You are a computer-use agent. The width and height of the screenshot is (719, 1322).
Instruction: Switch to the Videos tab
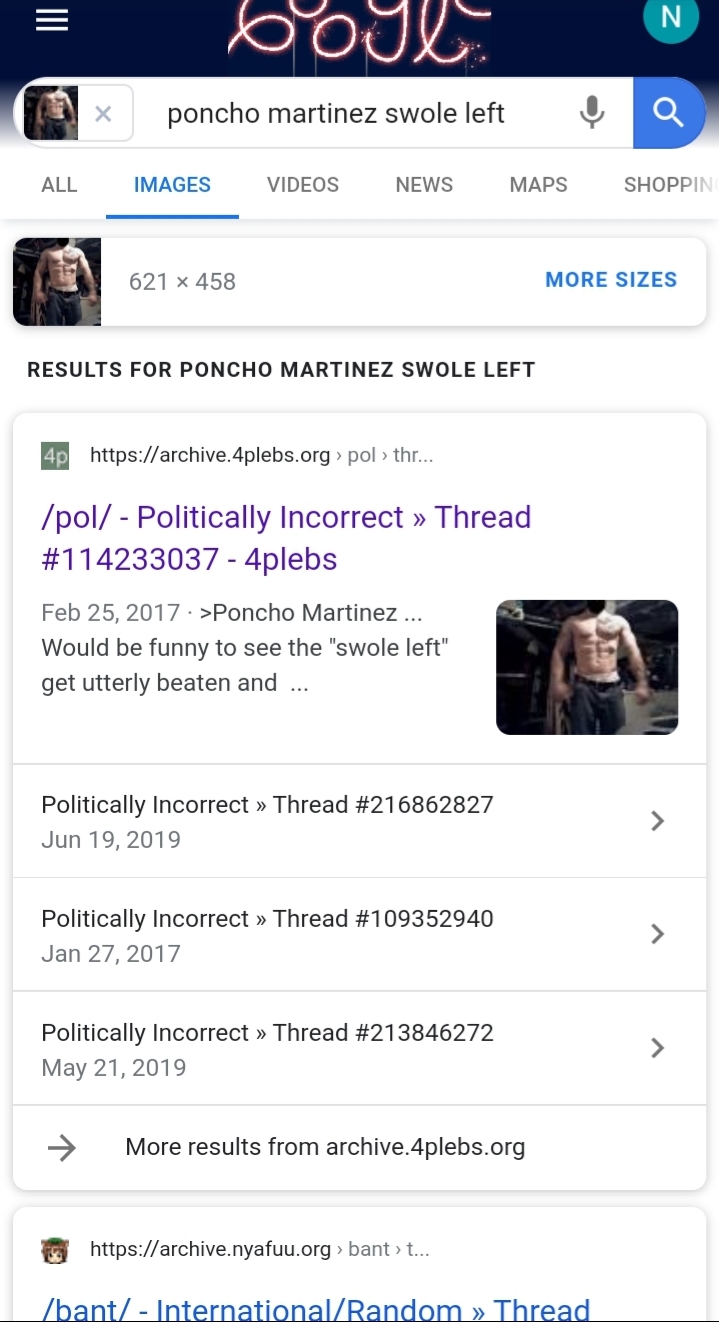coord(302,185)
